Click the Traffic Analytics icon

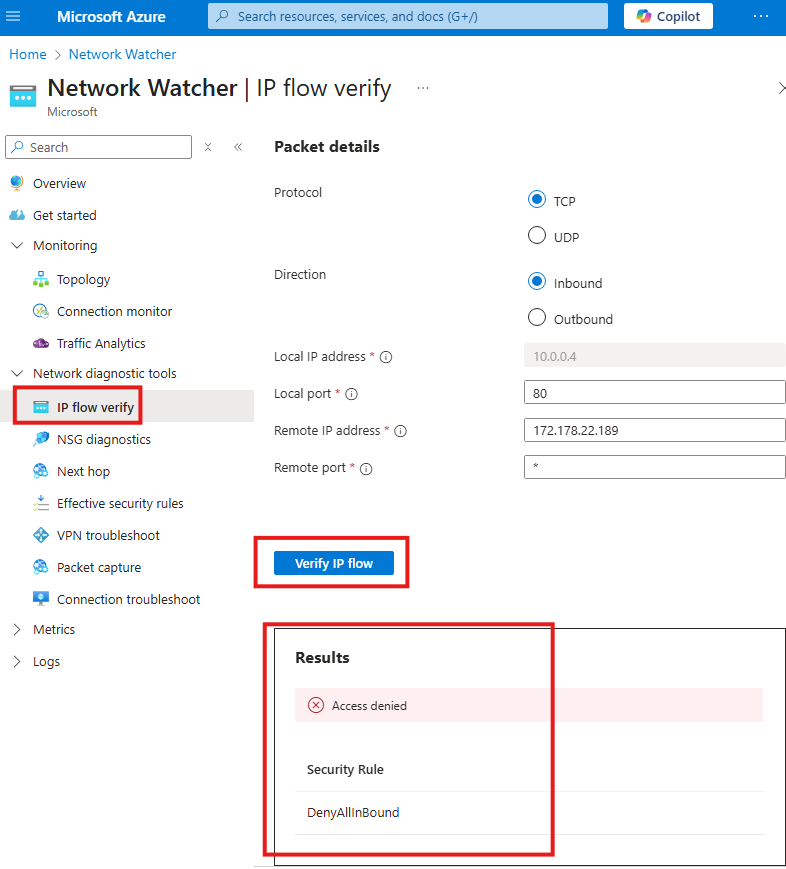pos(40,344)
